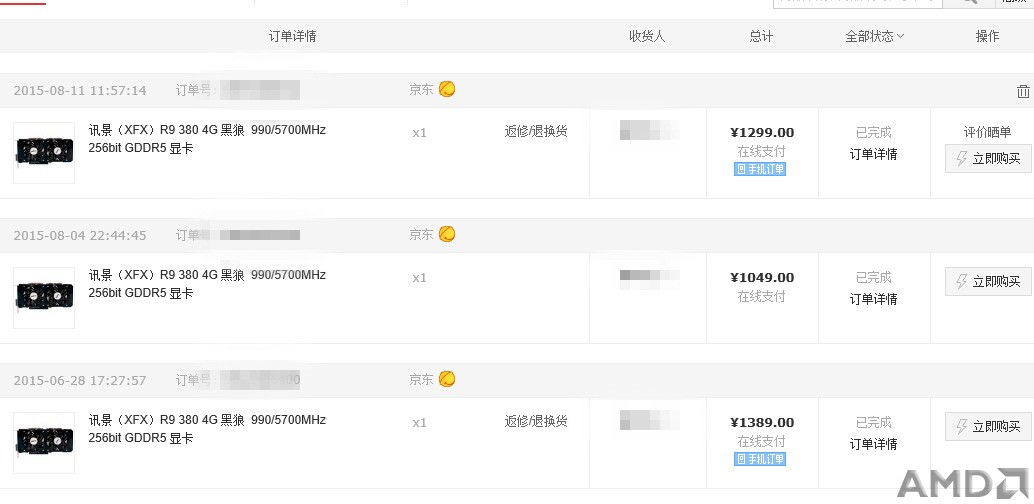Viewport: 1034px width, 504px height.
Task: Open graphics card thumbnail in first order
Action: (x=44, y=153)
